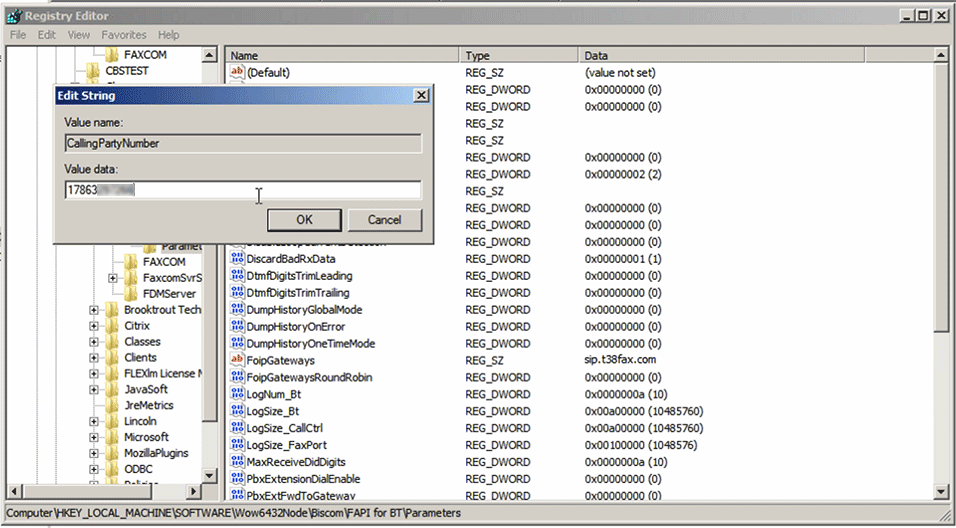Expand the FaxcomSvrS tree node
The width and height of the screenshot is (956, 528).
pos(112,278)
